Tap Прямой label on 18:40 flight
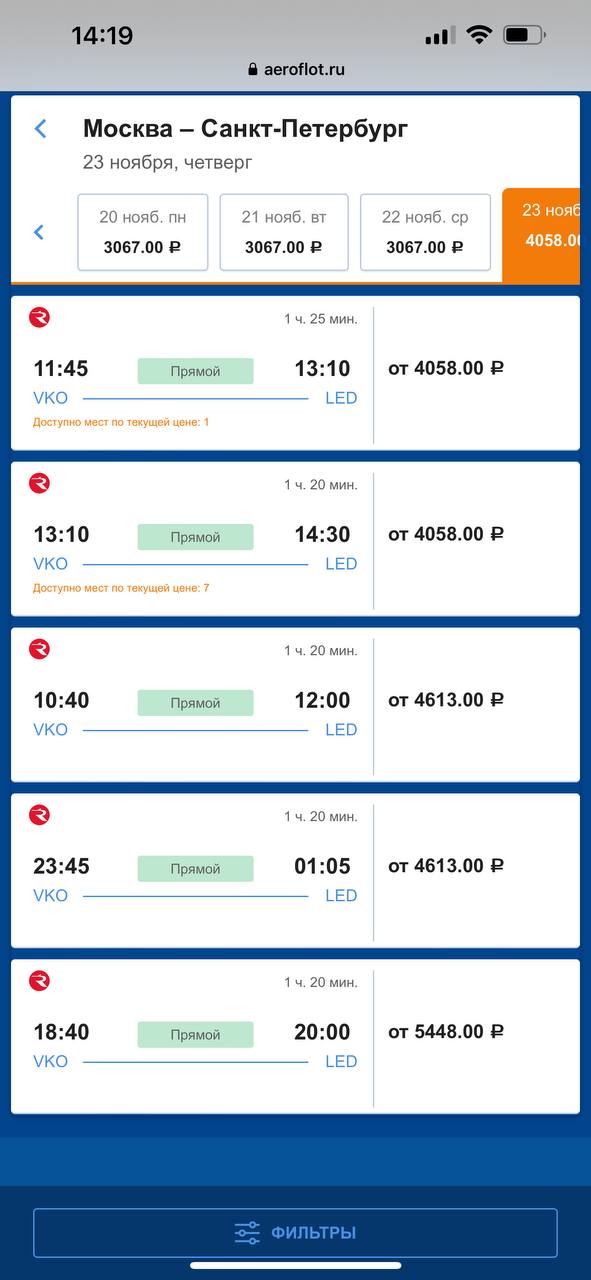Viewport: 591px width, 1280px height. tap(195, 1035)
